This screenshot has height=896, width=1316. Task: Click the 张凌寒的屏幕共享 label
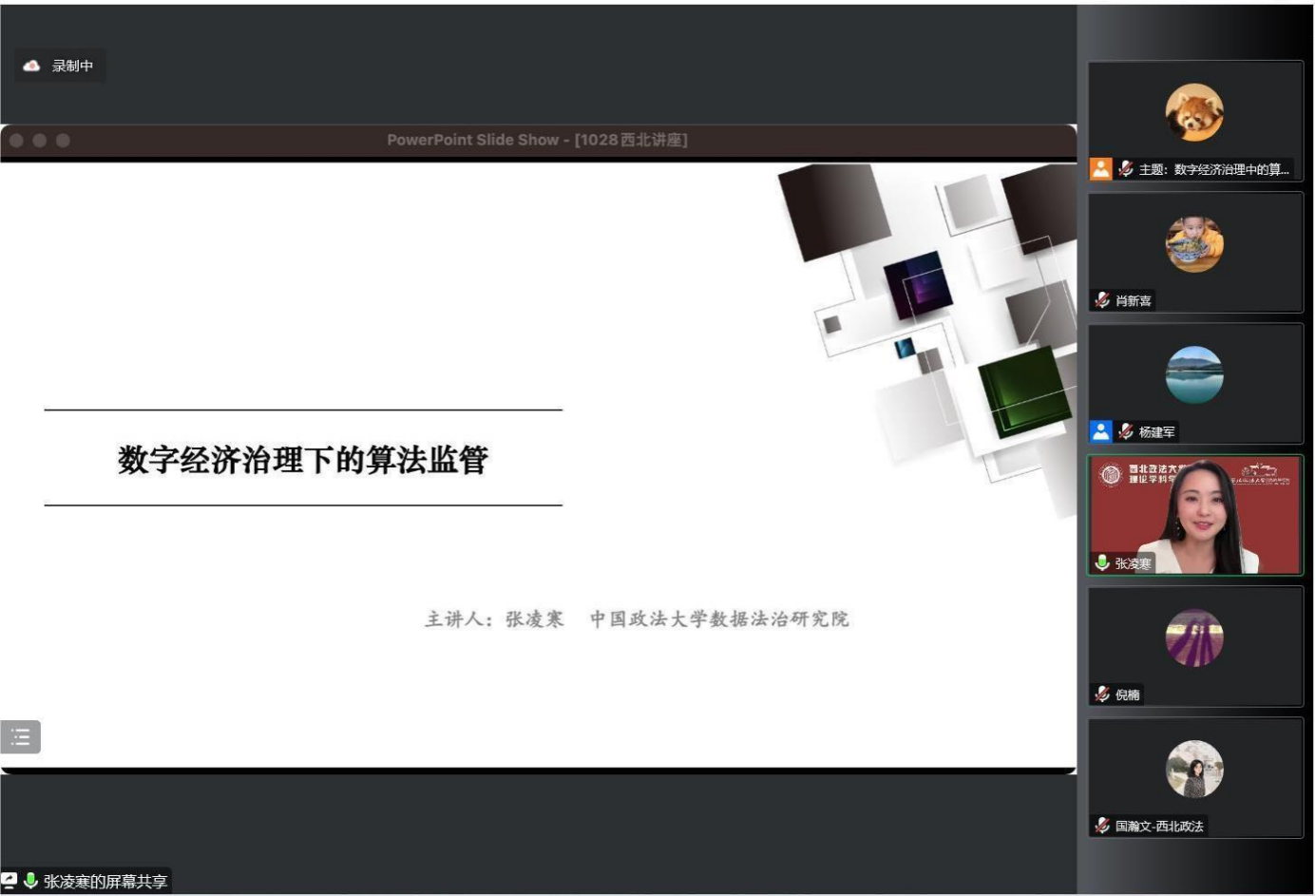click(x=105, y=881)
